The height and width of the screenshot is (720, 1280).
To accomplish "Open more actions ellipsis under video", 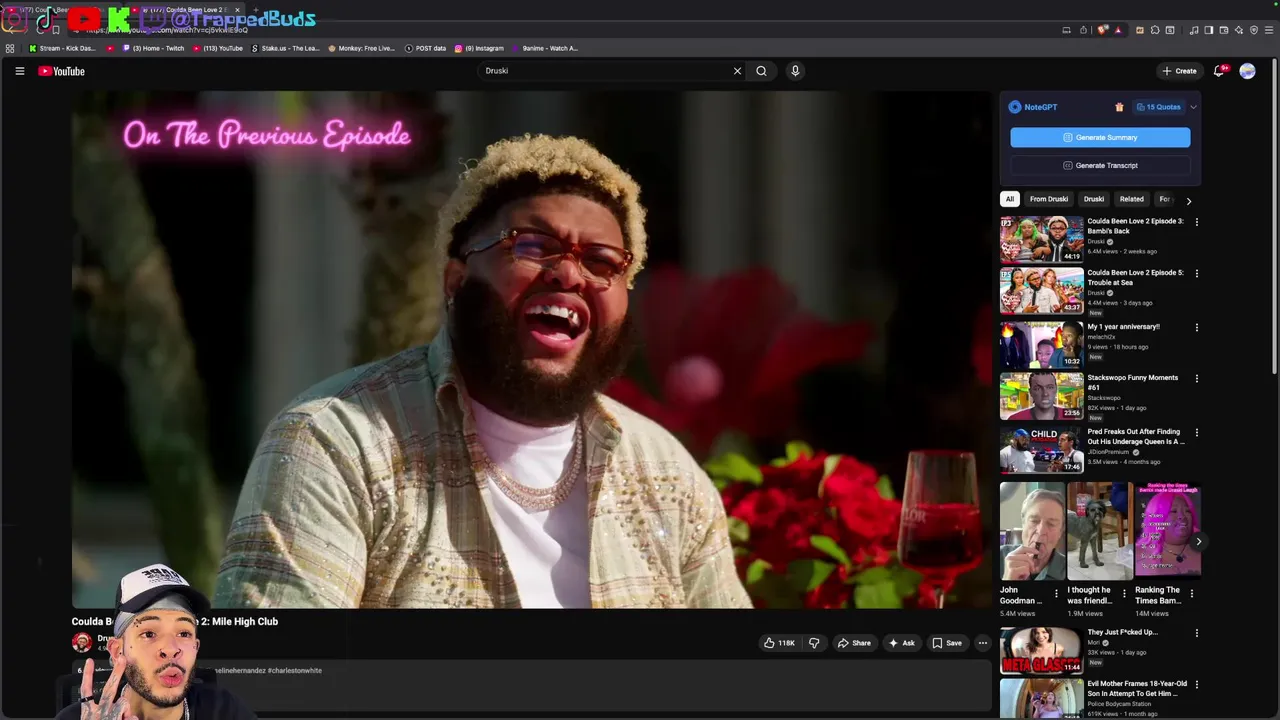I will coord(983,643).
